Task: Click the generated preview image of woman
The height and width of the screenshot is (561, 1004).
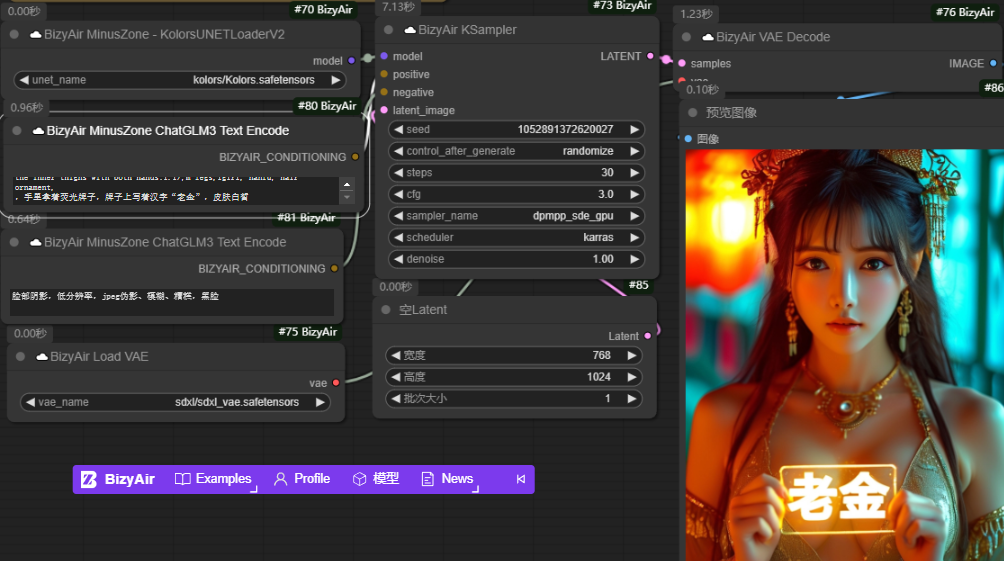Action: click(845, 355)
